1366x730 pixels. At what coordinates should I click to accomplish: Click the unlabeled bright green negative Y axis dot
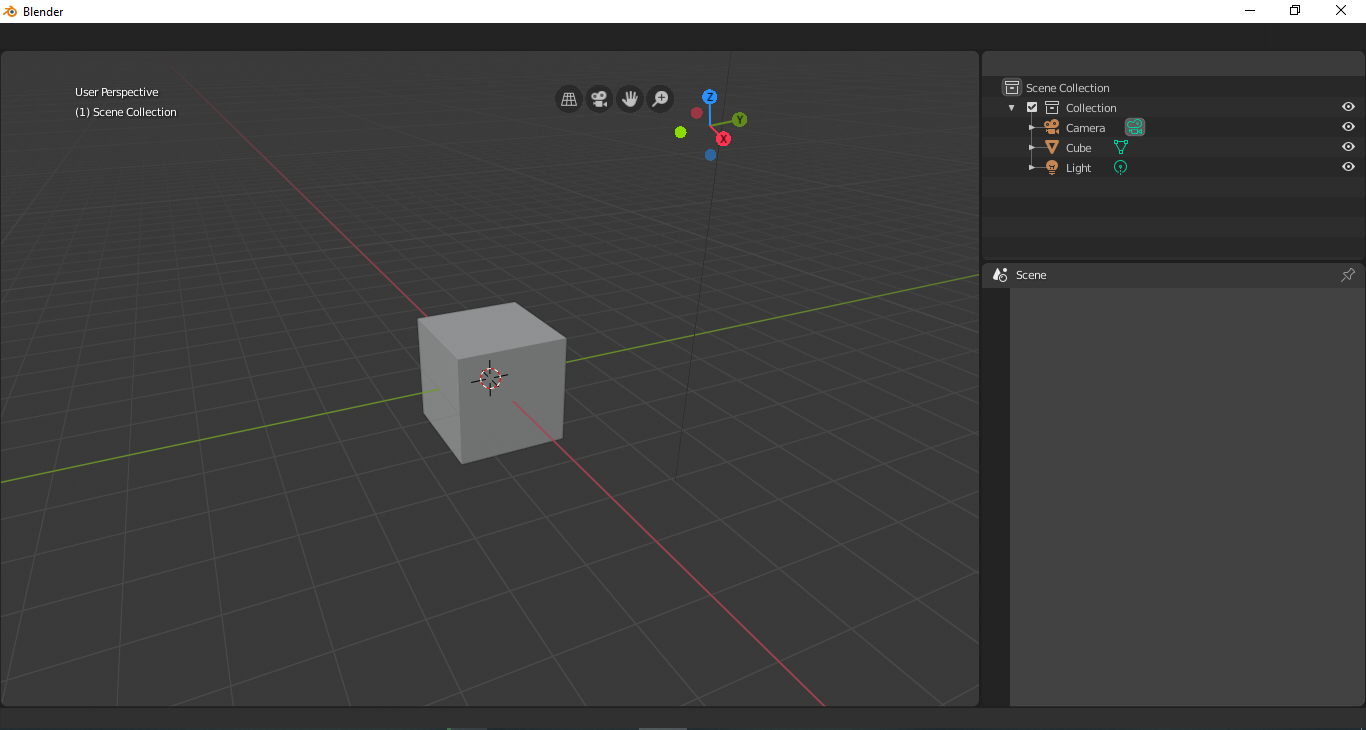(681, 132)
